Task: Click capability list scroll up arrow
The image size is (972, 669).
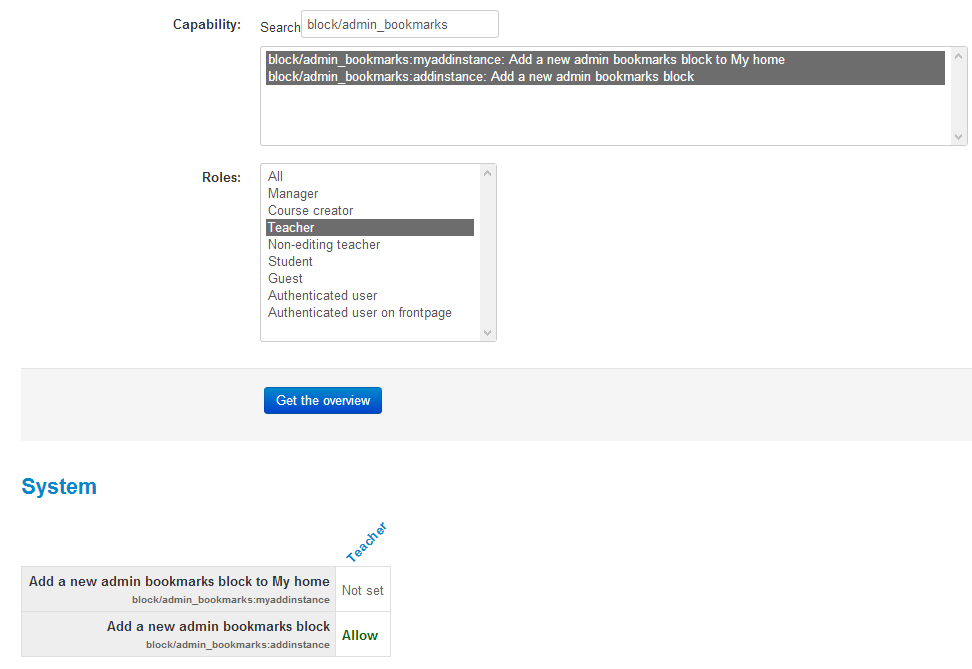Action: coord(958,56)
